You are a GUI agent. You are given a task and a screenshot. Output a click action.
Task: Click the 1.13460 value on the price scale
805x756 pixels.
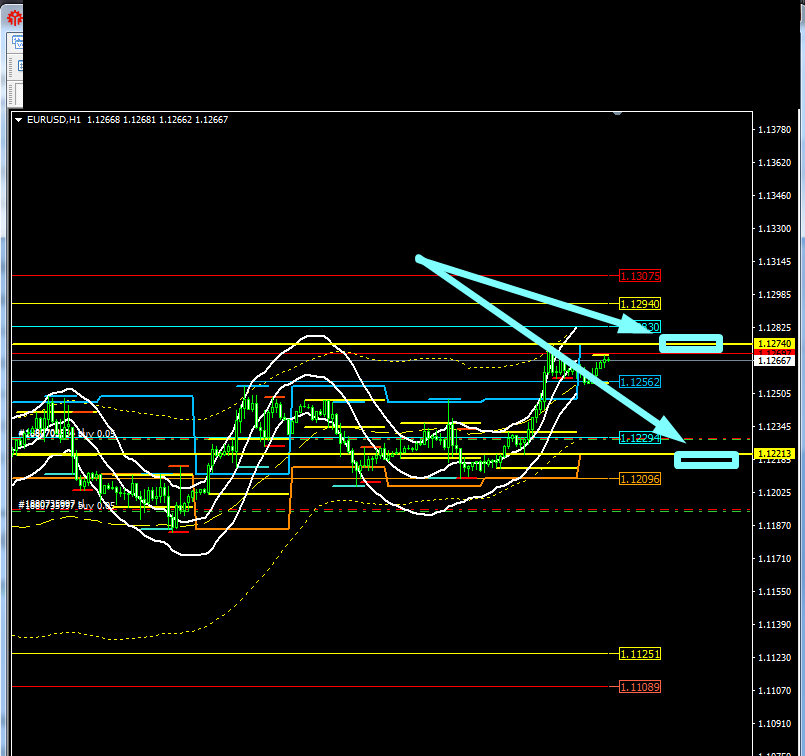click(x=774, y=196)
